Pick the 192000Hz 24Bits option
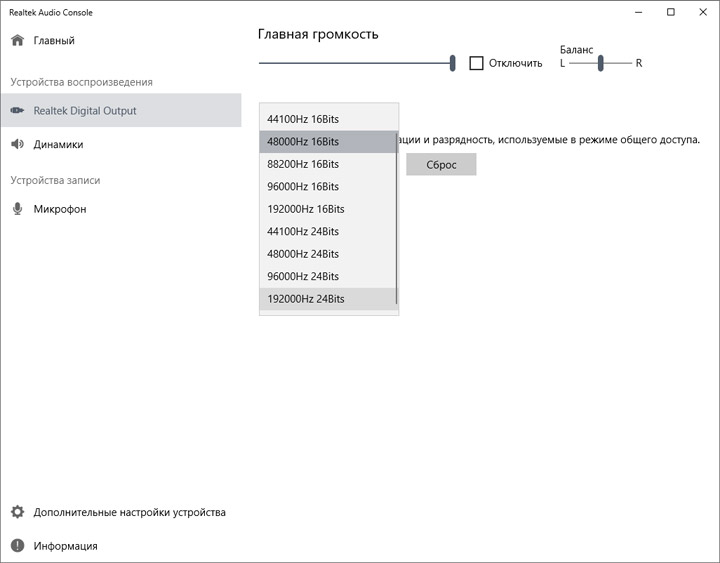 point(306,299)
